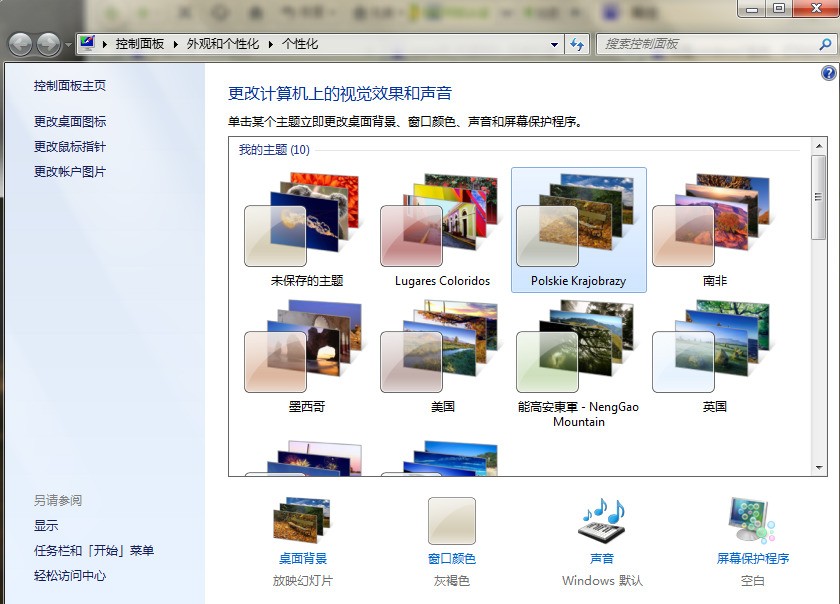
Task: Open 显示 link under 另请参阅
Action: pyautogui.click(x=46, y=526)
